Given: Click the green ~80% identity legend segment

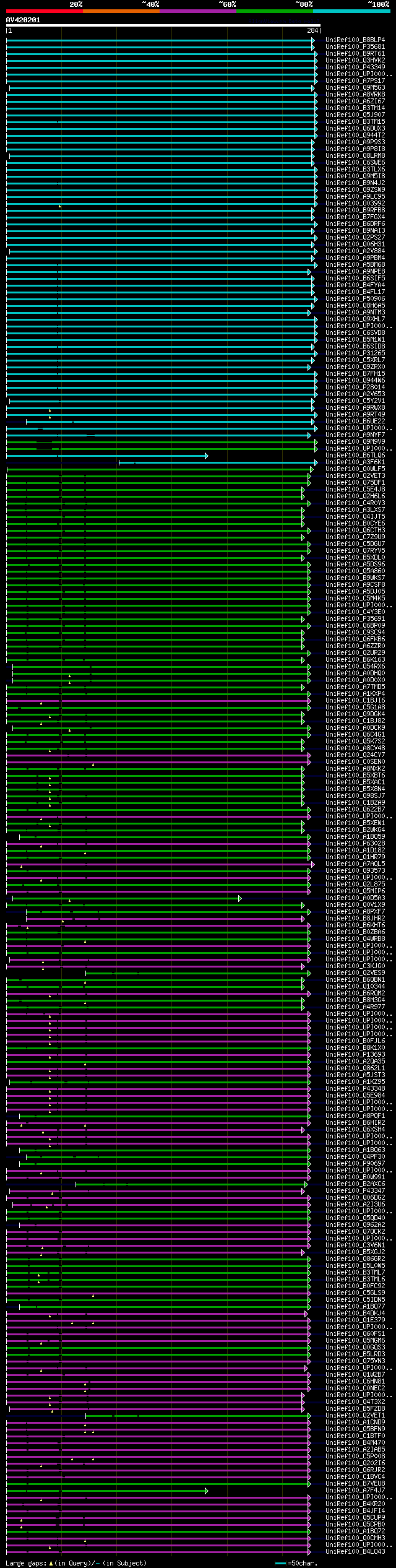Looking at the screenshot, I should click(x=274, y=11).
